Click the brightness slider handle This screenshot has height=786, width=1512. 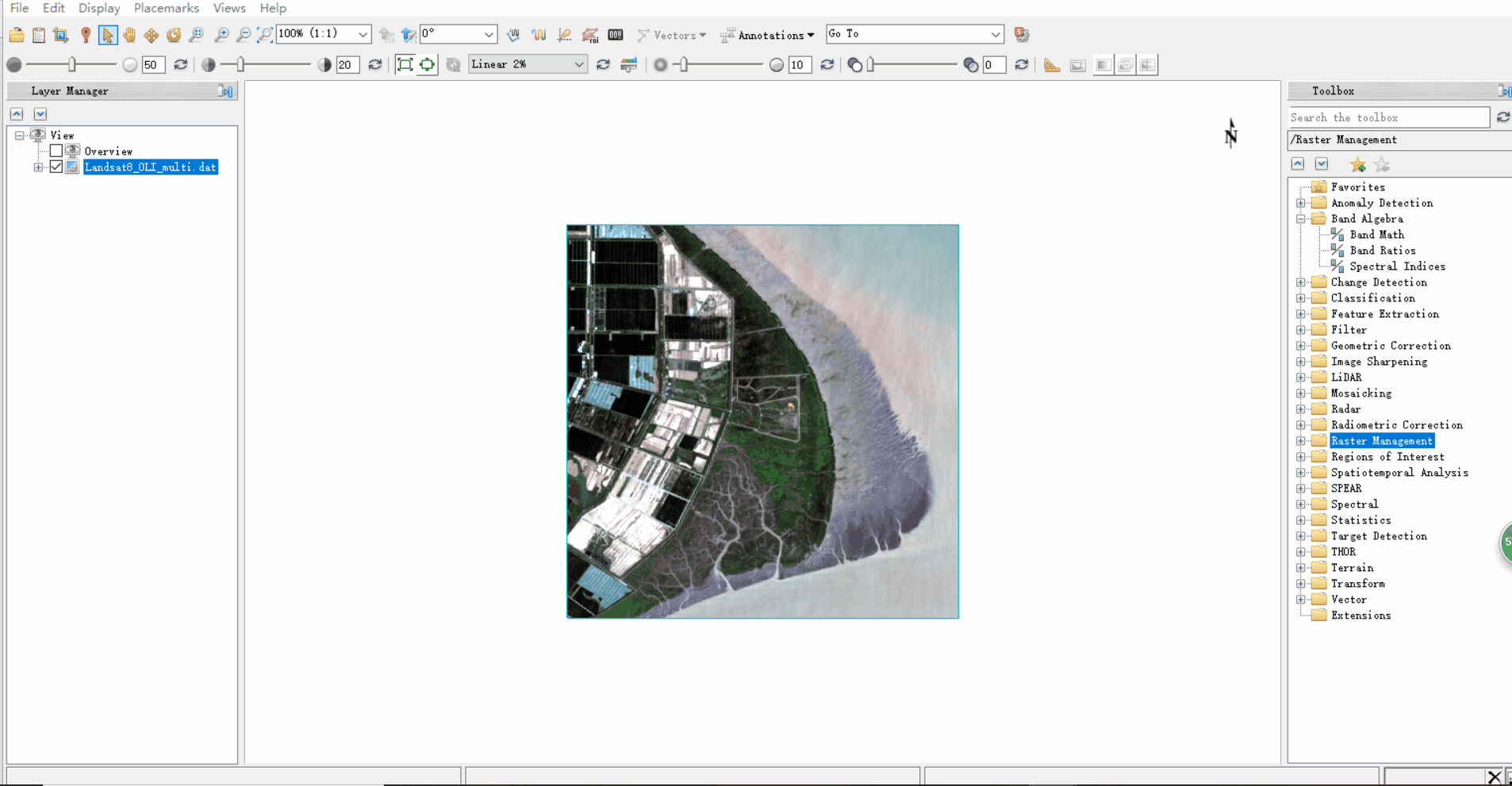click(72, 64)
